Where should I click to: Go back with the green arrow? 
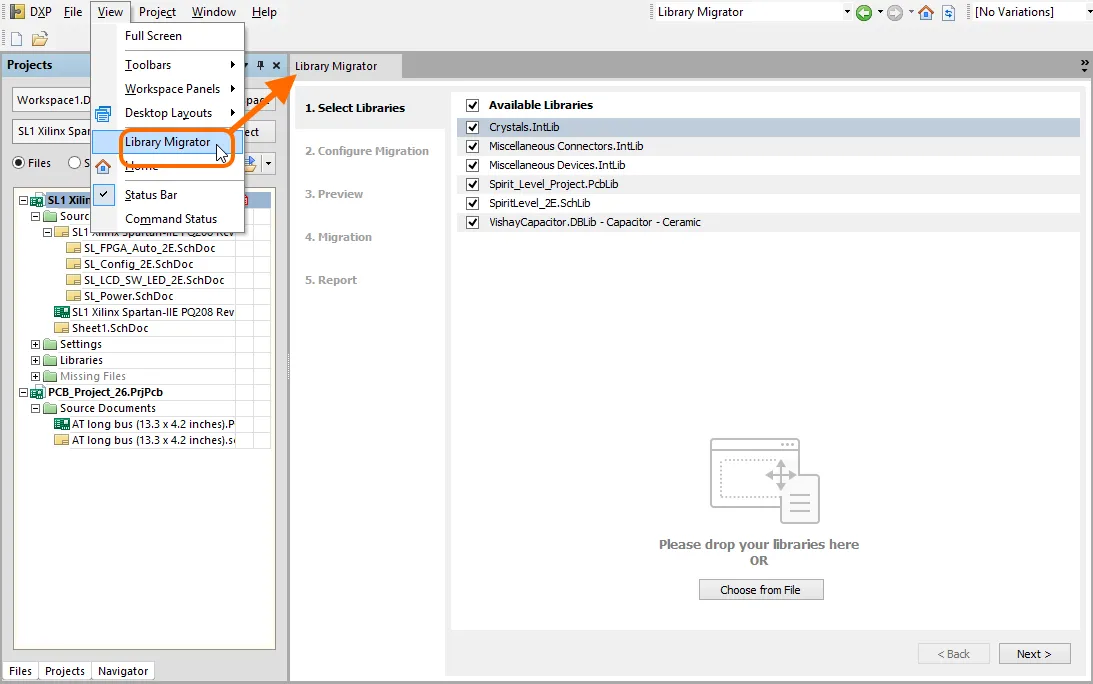pos(864,13)
